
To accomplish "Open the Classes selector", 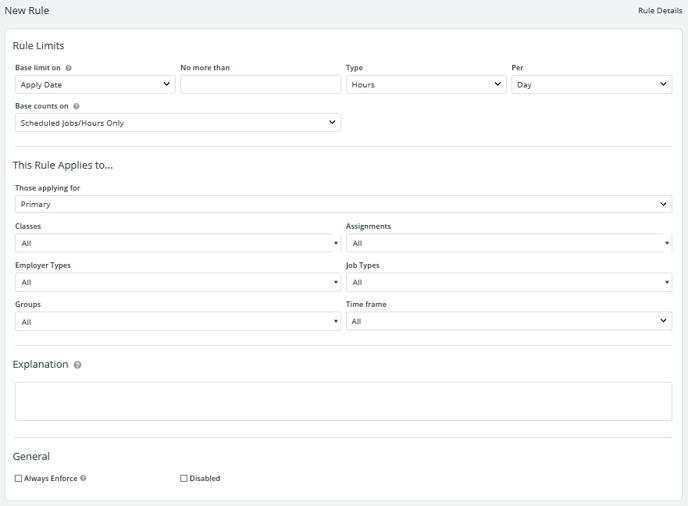I will [178, 243].
